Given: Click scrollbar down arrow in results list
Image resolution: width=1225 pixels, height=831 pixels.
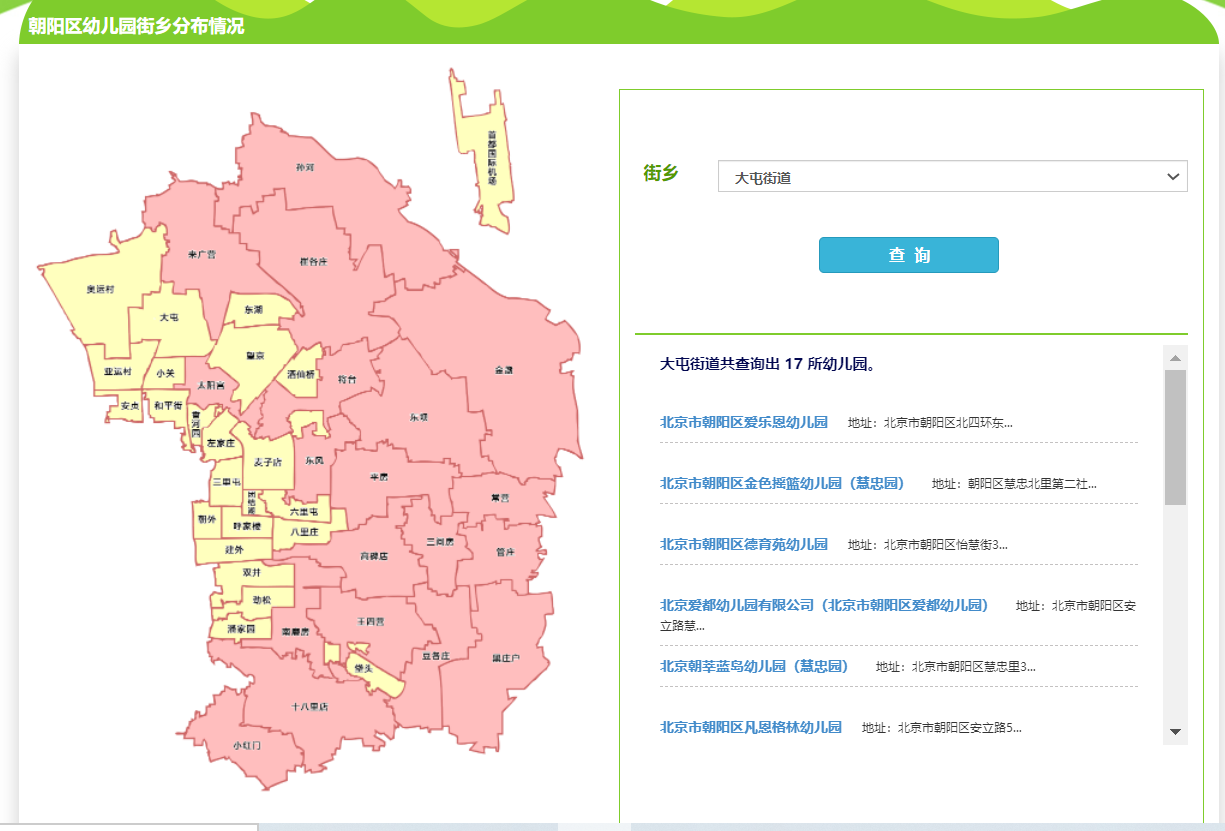Looking at the screenshot, I should tap(1175, 732).
